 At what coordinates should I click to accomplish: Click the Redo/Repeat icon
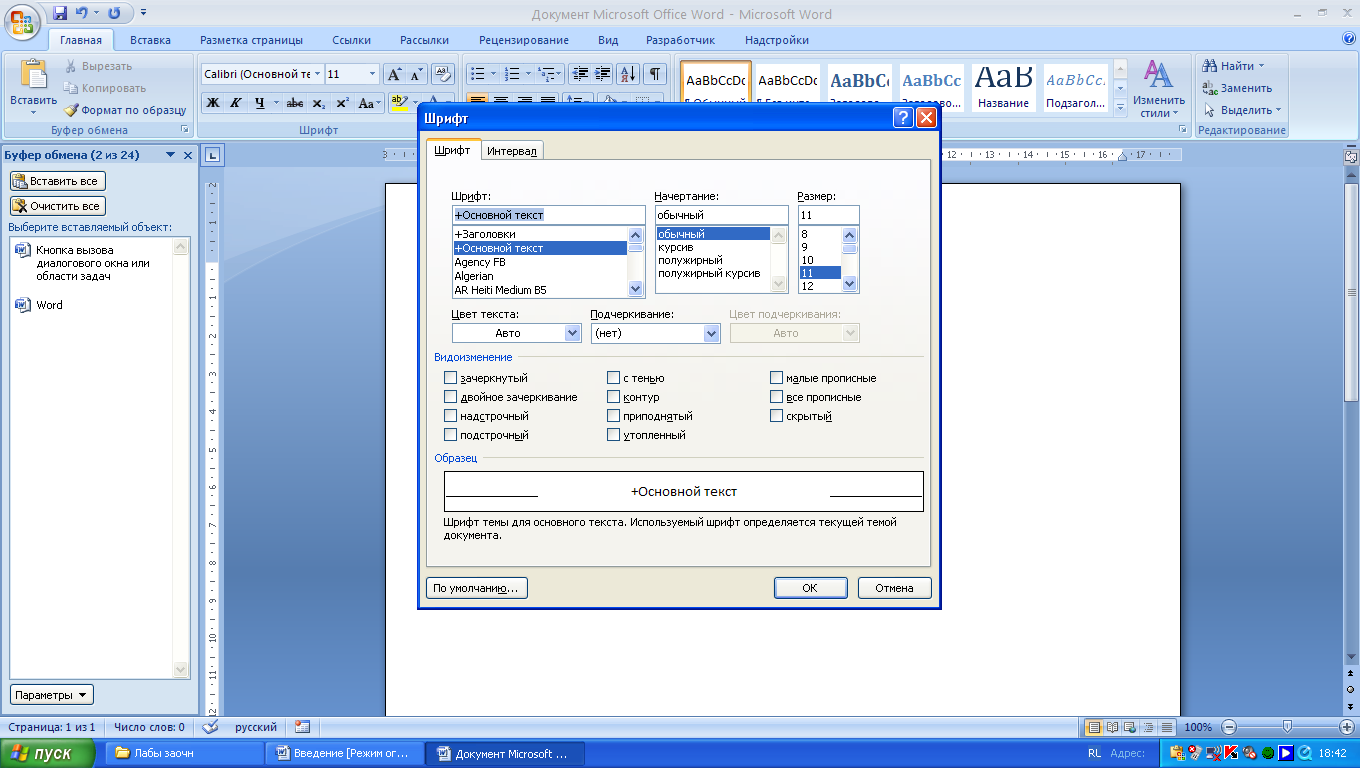coord(114,14)
